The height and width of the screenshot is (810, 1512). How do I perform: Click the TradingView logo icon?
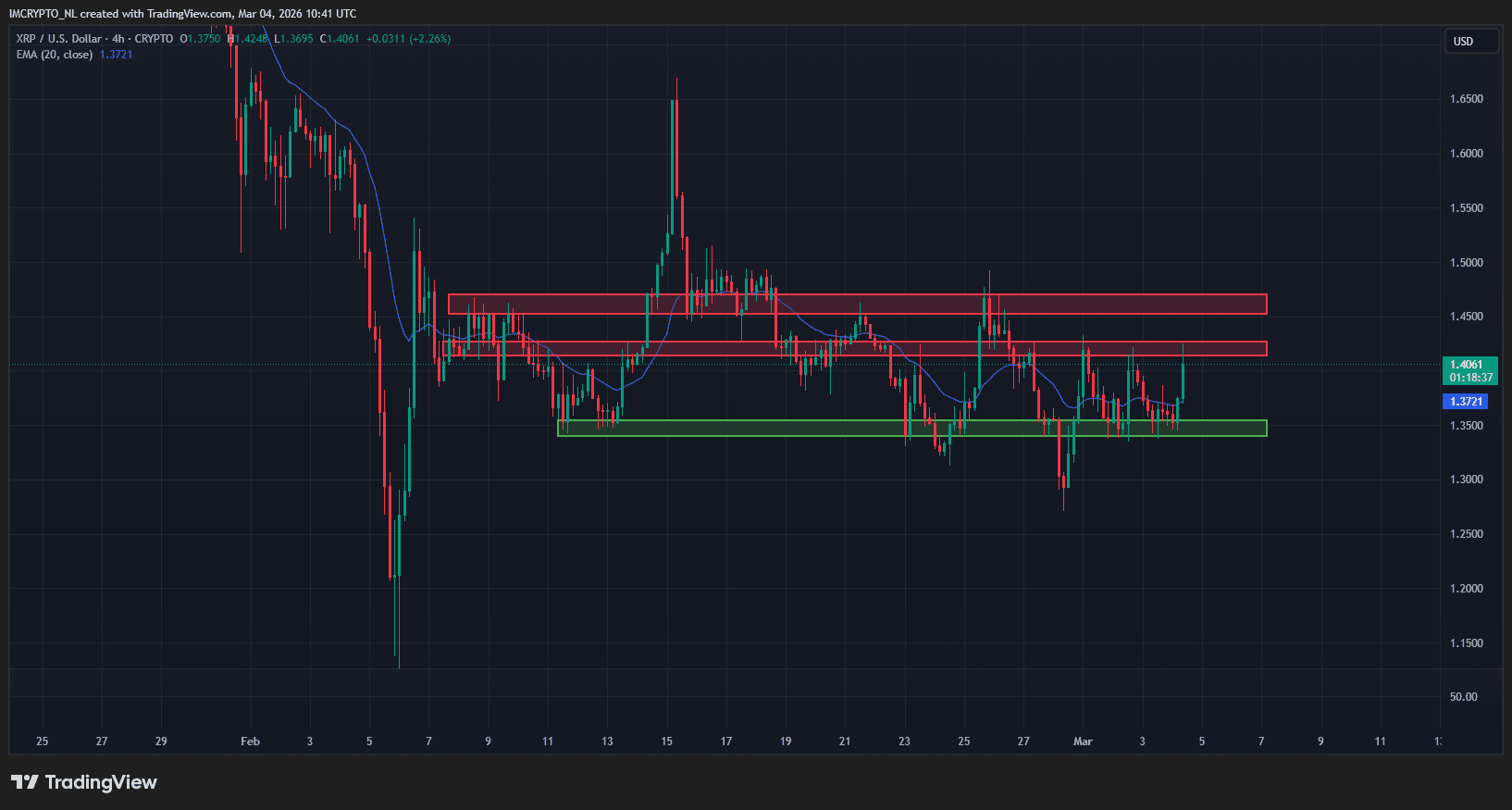pyautogui.click(x=25, y=782)
